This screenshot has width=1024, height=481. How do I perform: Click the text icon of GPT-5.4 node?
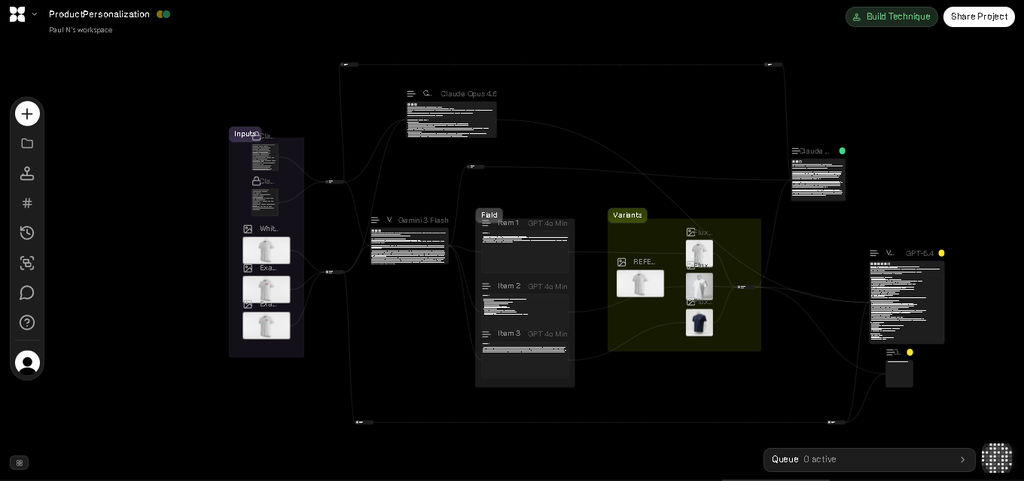[874, 253]
